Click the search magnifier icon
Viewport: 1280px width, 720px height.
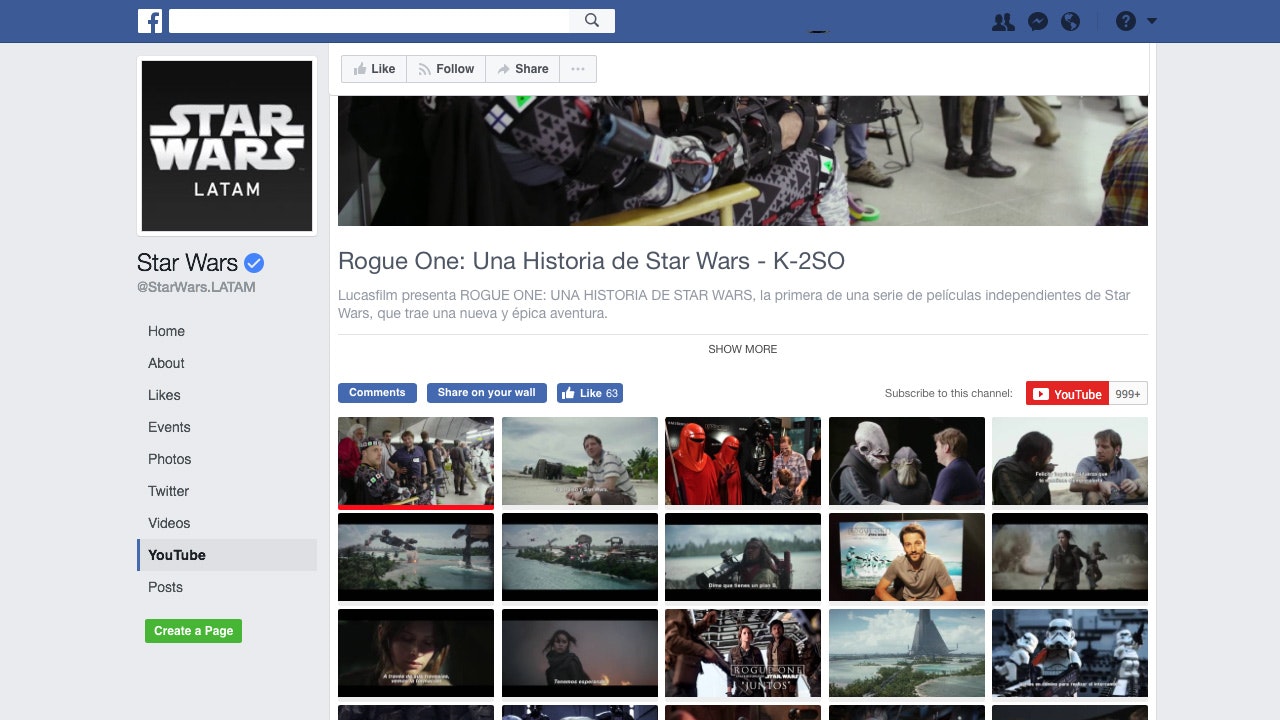pyautogui.click(x=591, y=20)
